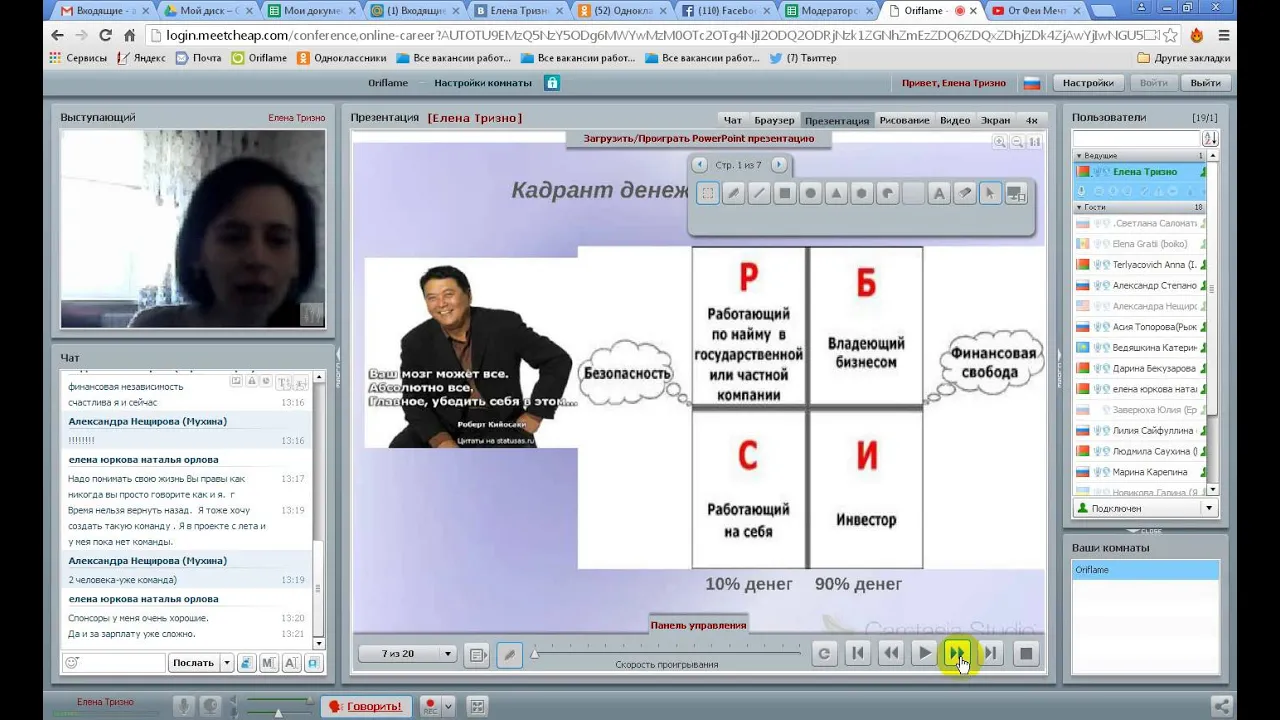Switch to the Чат tab
The width and height of the screenshot is (1280, 720).
733,120
